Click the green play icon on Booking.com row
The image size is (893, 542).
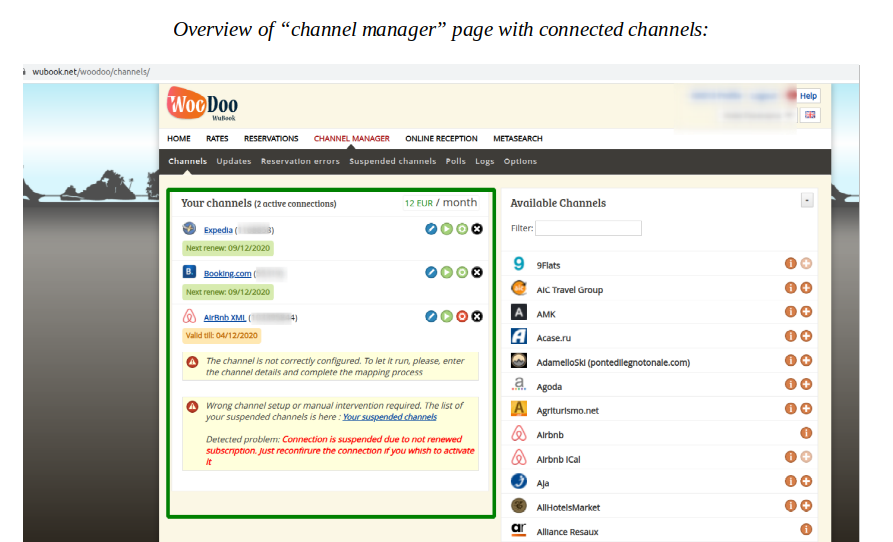[446, 273]
